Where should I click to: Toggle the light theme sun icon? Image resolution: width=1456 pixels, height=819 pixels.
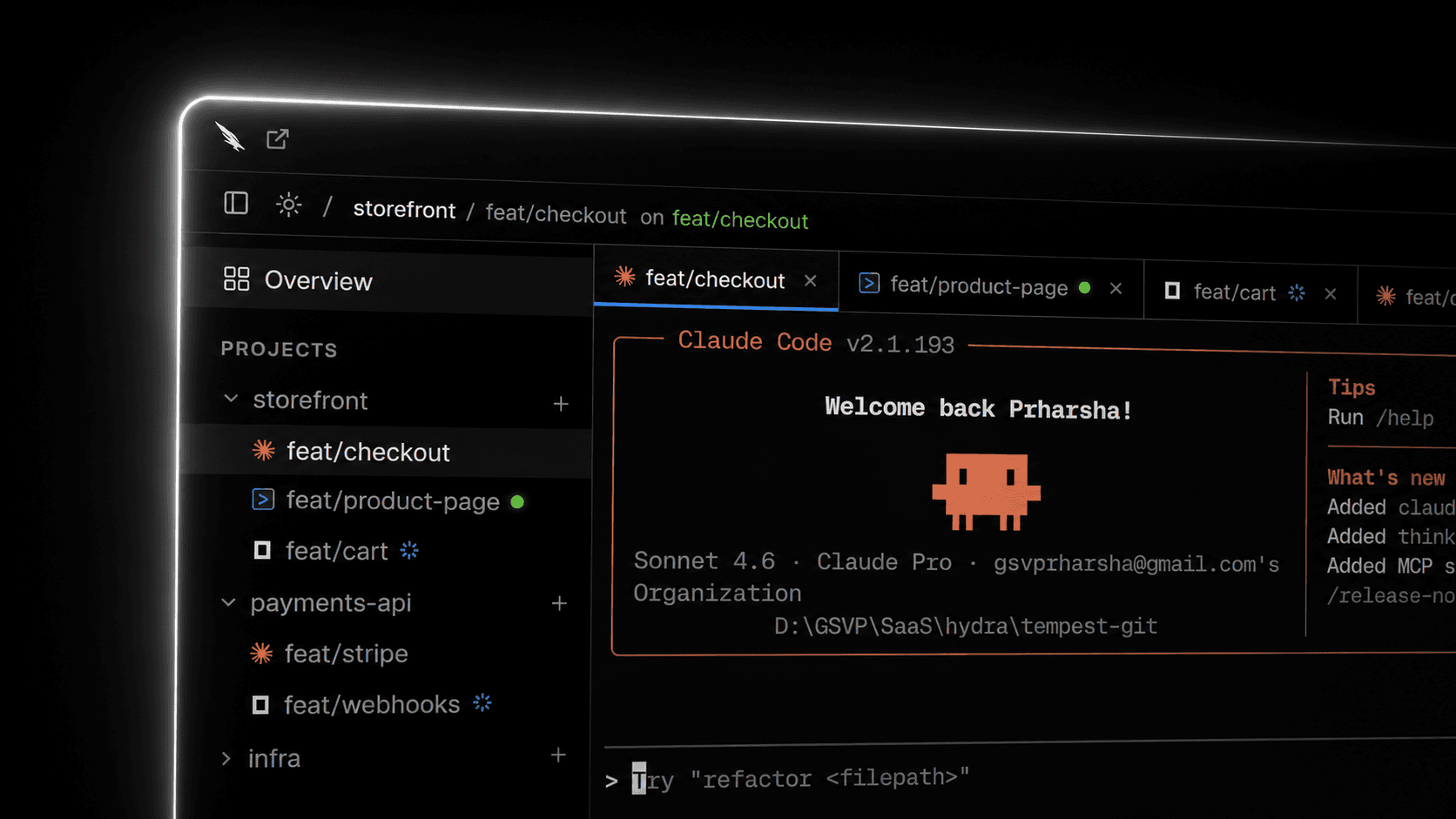(x=289, y=205)
